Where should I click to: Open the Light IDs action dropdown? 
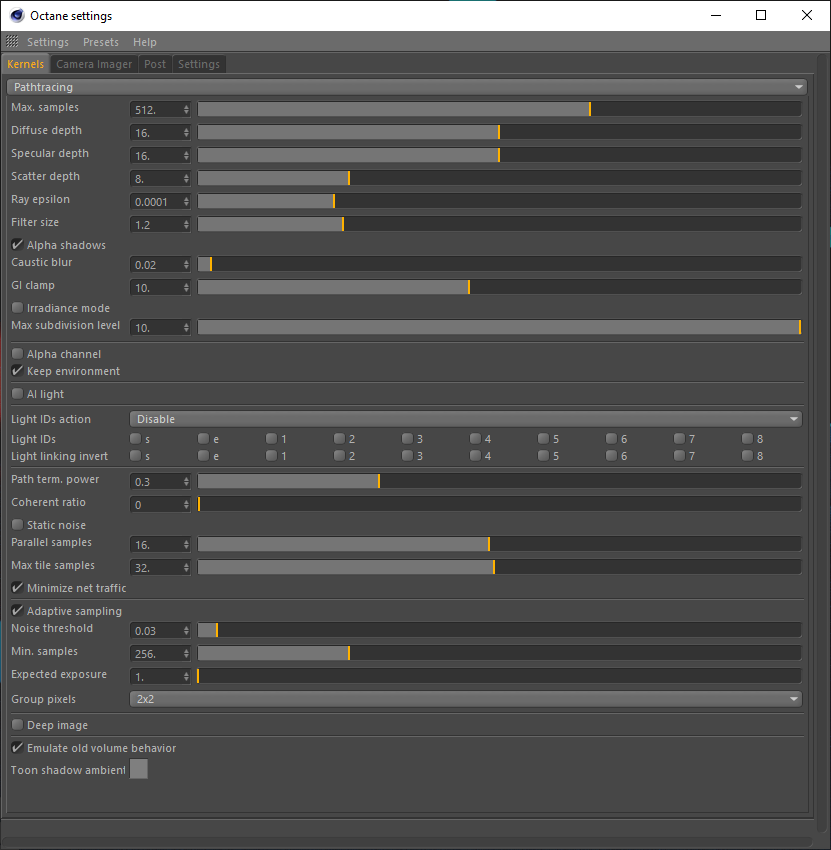(466, 419)
